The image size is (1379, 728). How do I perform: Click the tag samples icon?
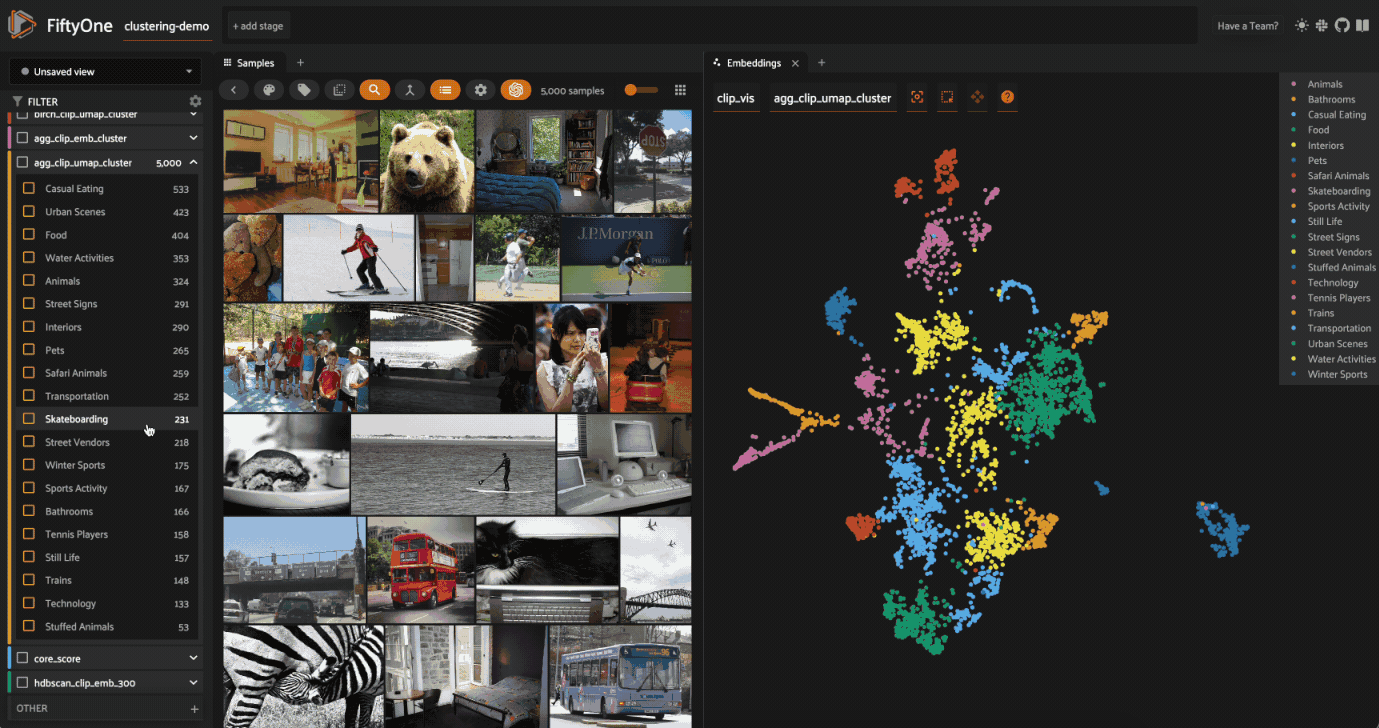click(x=304, y=90)
